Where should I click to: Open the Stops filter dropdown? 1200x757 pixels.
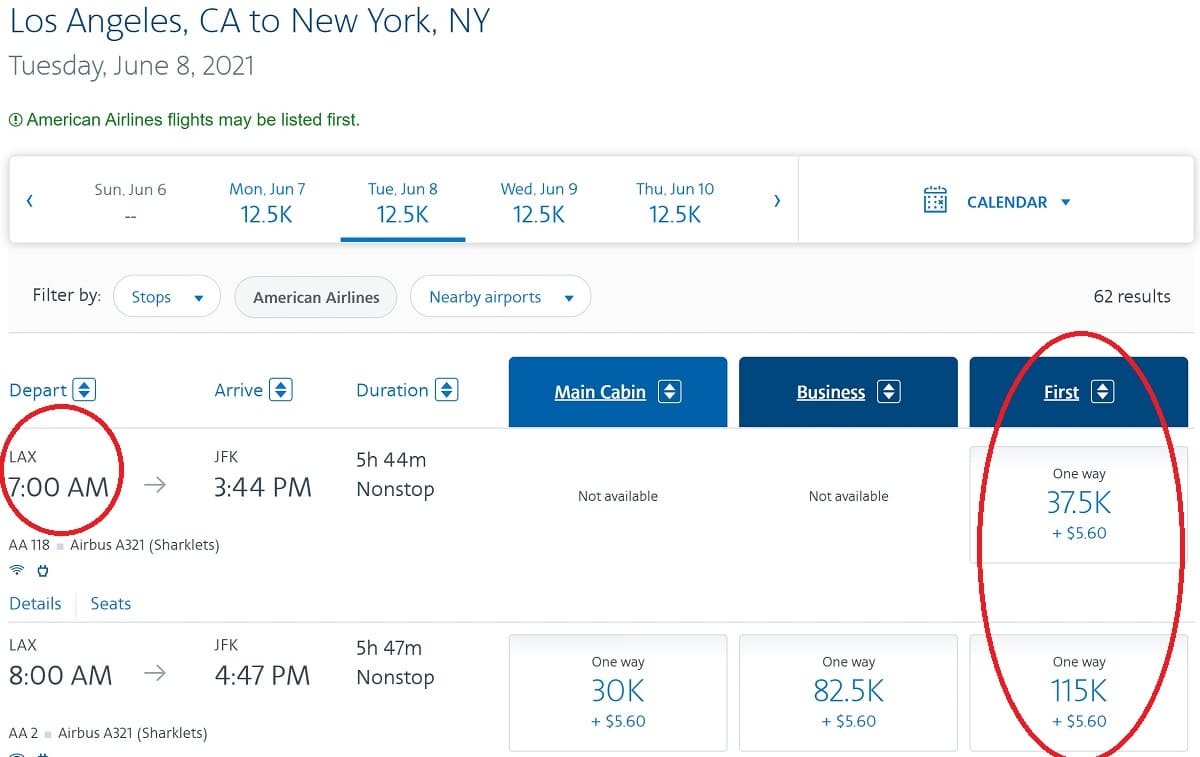[x=167, y=297]
